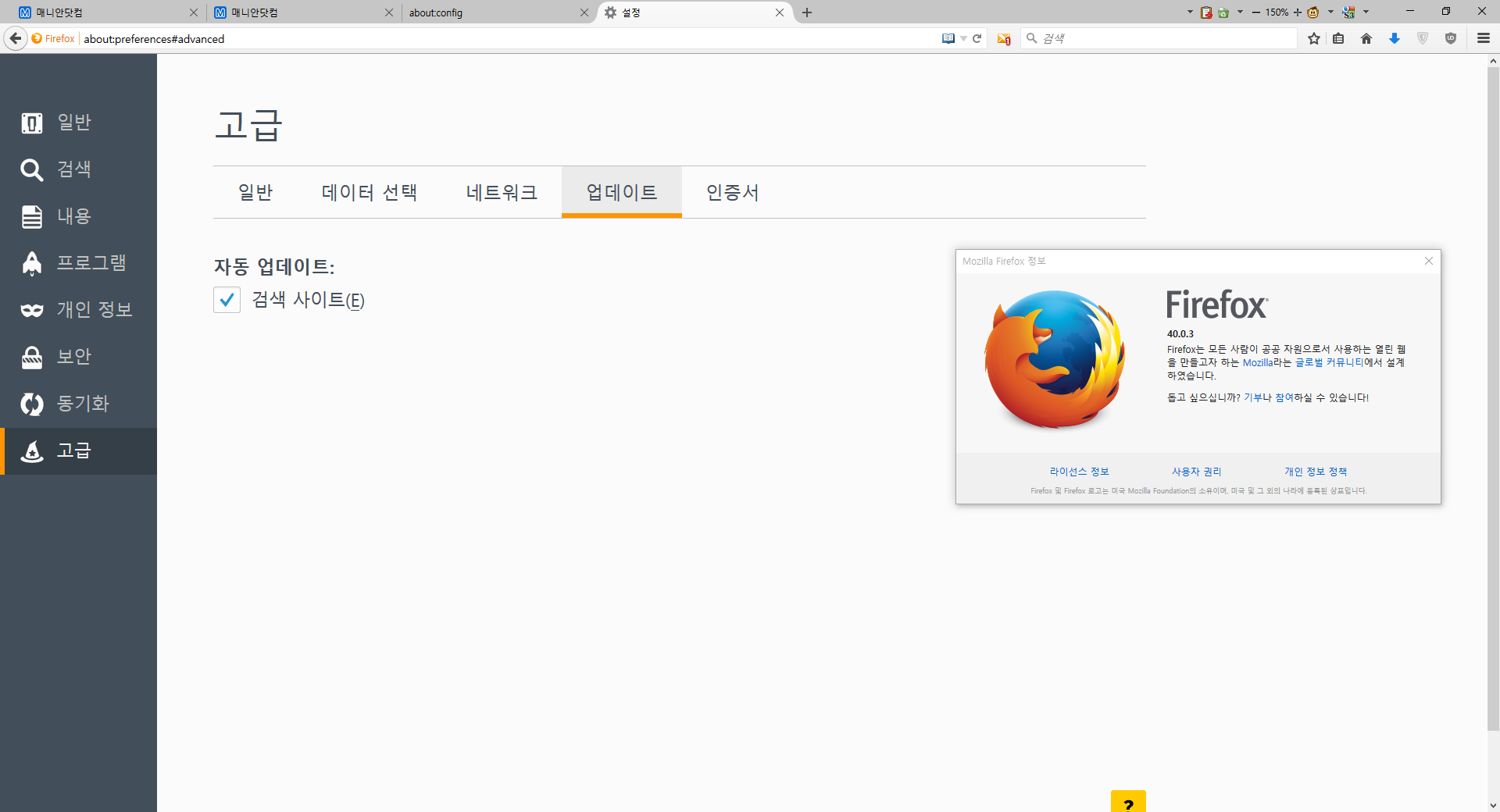The width and height of the screenshot is (1500, 812).
Task: Click the grey shield extension icon
Action: point(1423,38)
